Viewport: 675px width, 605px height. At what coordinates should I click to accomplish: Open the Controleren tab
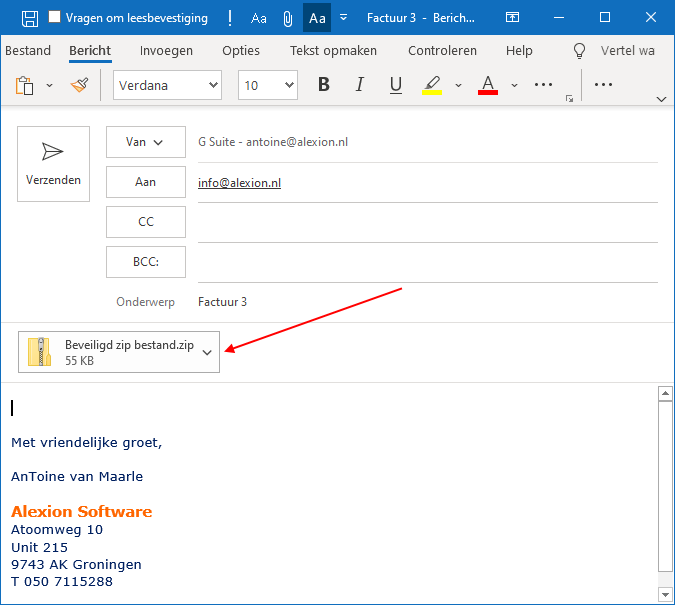[442, 51]
